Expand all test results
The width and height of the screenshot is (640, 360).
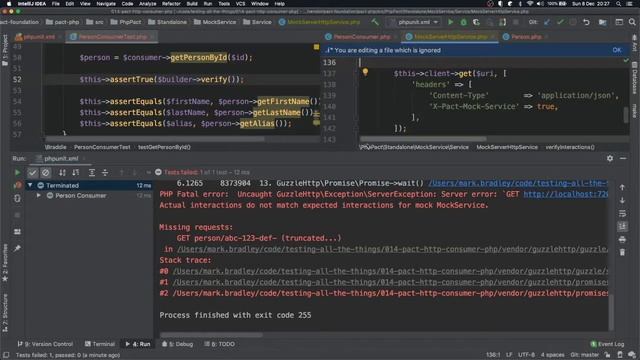click(92, 173)
